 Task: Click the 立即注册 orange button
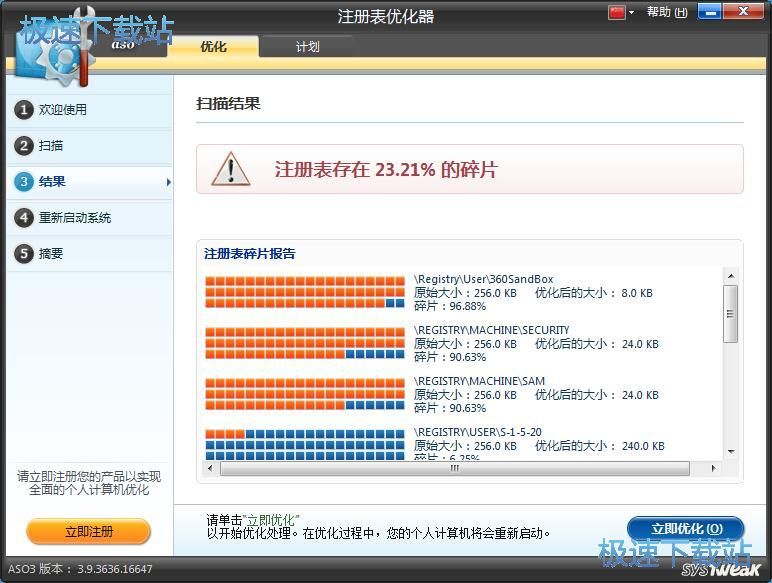pos(89,532)
